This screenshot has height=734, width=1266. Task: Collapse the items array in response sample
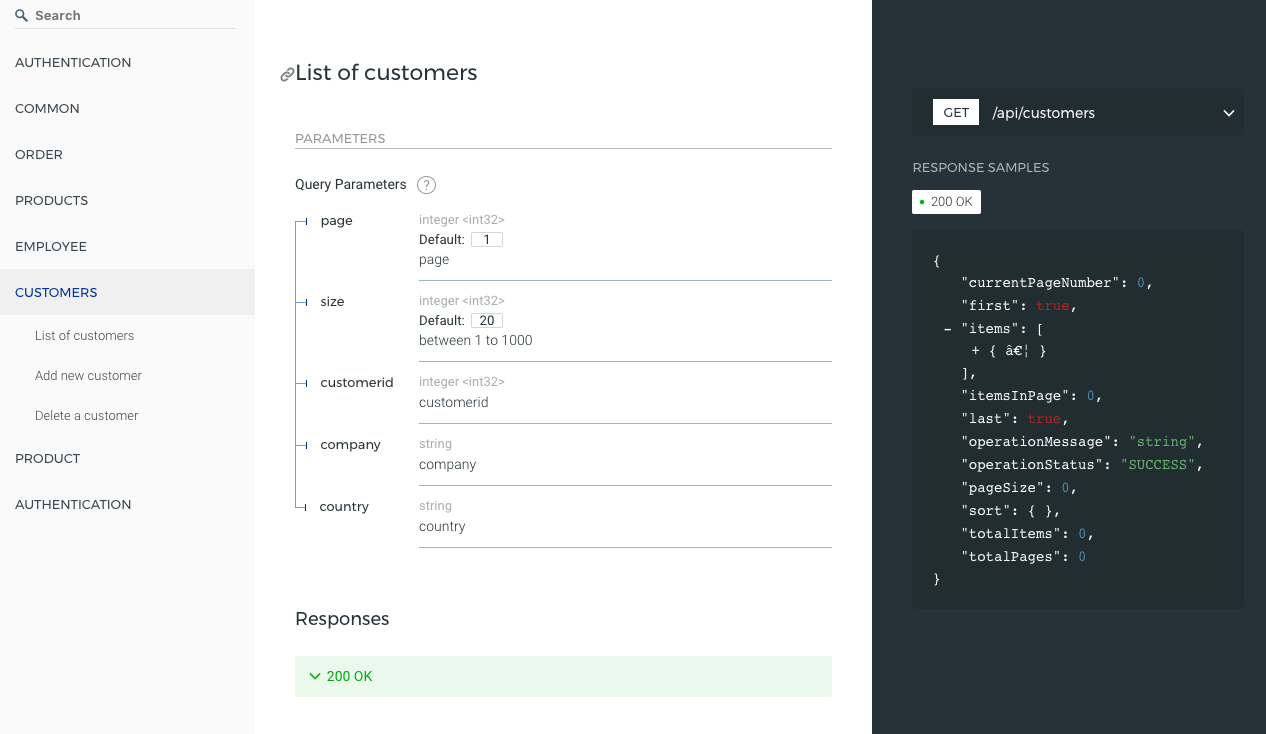pyautogui.click(x=947, y=329)
